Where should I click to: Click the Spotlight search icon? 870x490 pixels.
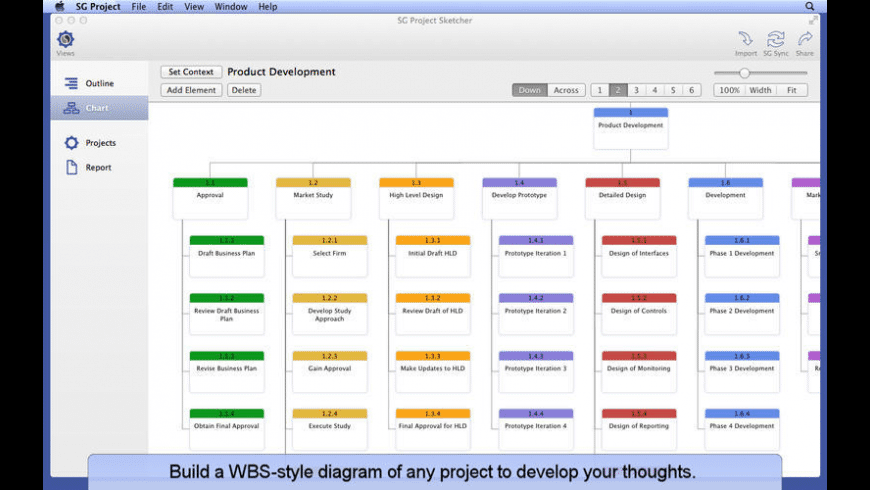click(810, 7)
